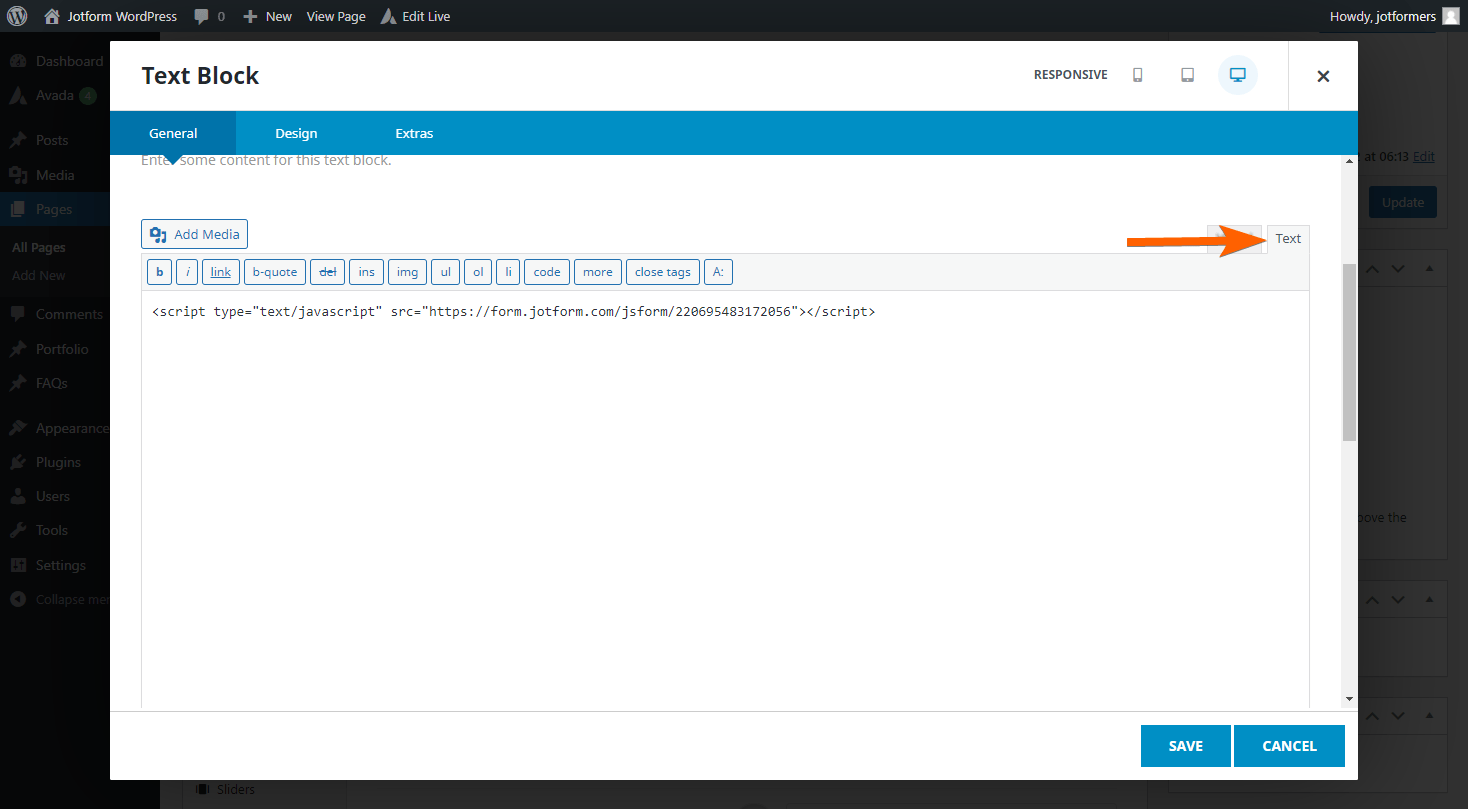Viewport: 1468px width, 809px height.
Task: Switch to mobile responsive view icon
Action: [1137, 75]
